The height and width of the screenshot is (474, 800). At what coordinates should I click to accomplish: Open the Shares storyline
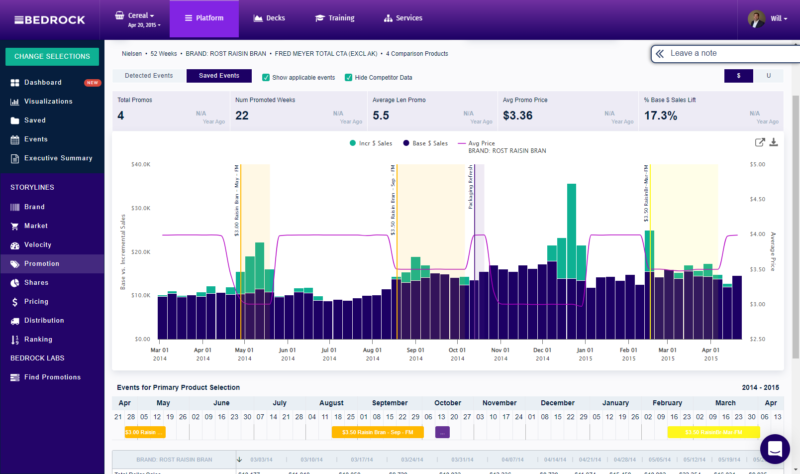[36, 283]
